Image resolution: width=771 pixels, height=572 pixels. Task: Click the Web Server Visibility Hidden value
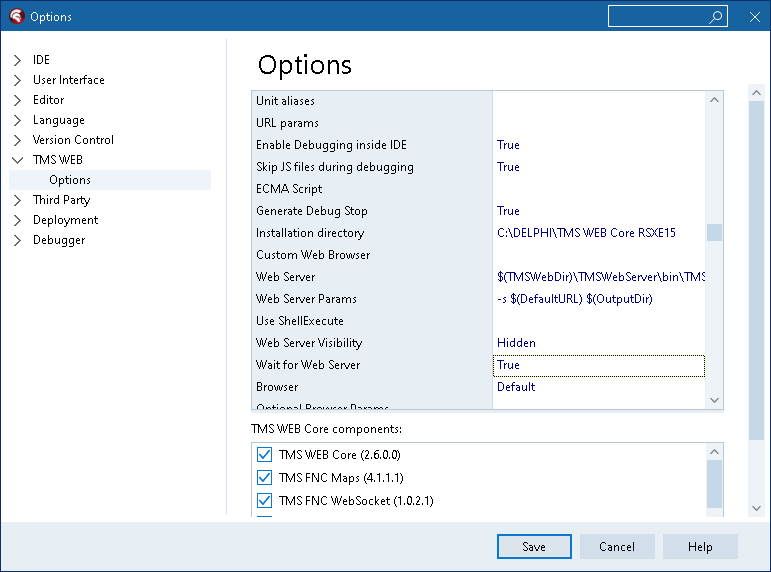(516, 343)
